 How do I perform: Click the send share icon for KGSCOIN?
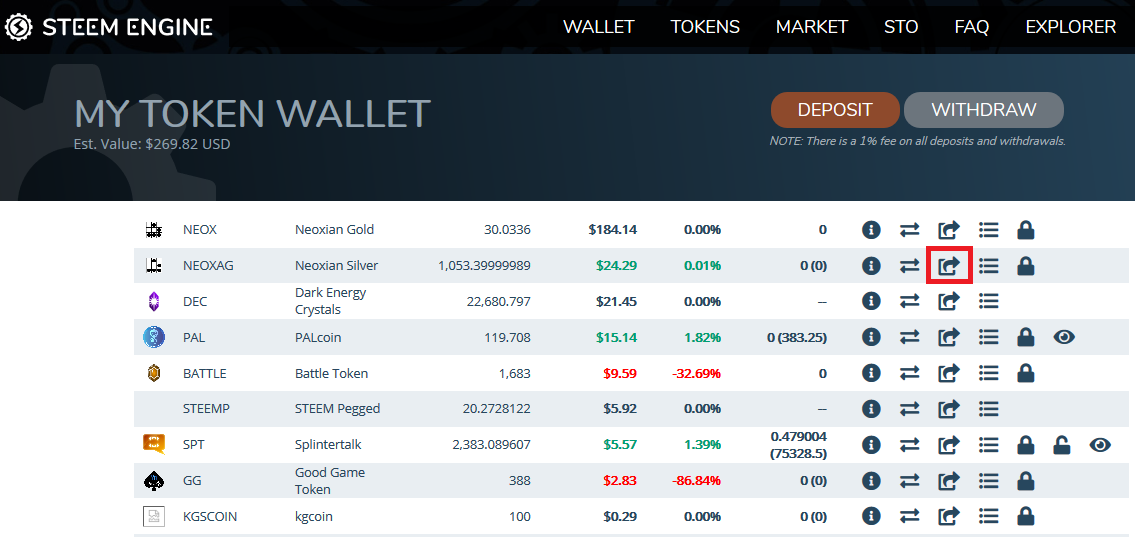(948, 517)
